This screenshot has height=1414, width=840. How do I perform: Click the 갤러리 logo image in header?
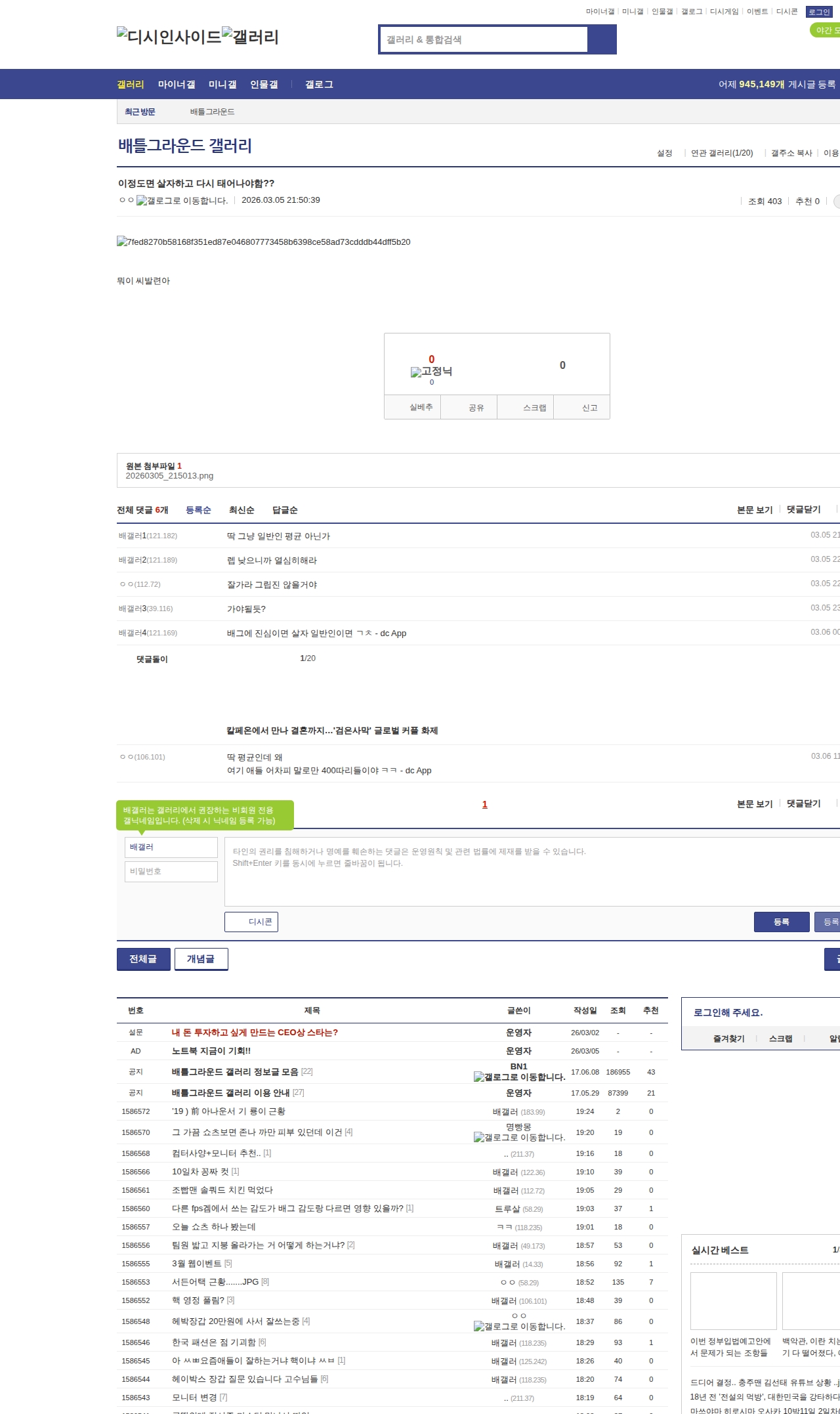pos(251,36)
